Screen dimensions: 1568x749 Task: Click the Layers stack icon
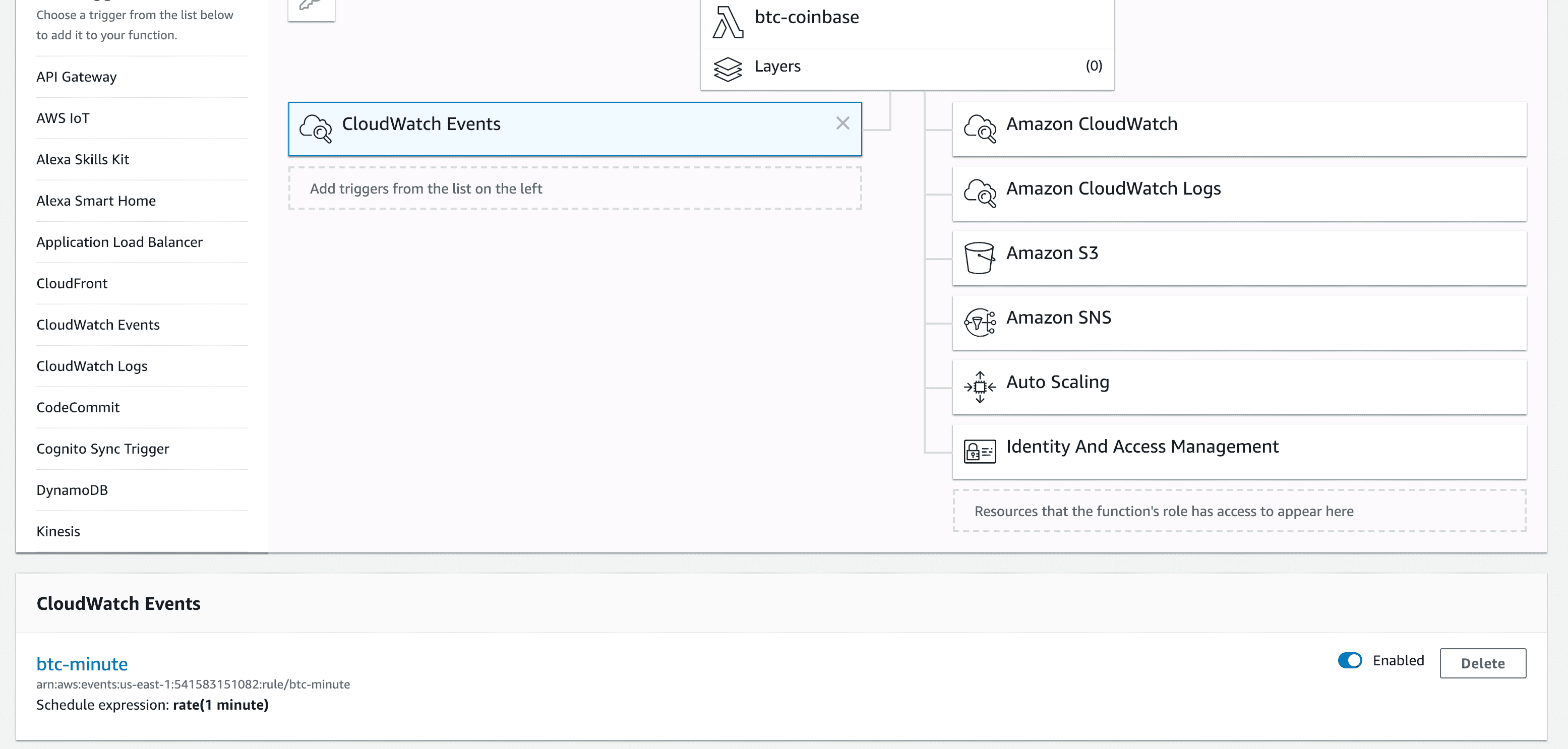[728, 69]
